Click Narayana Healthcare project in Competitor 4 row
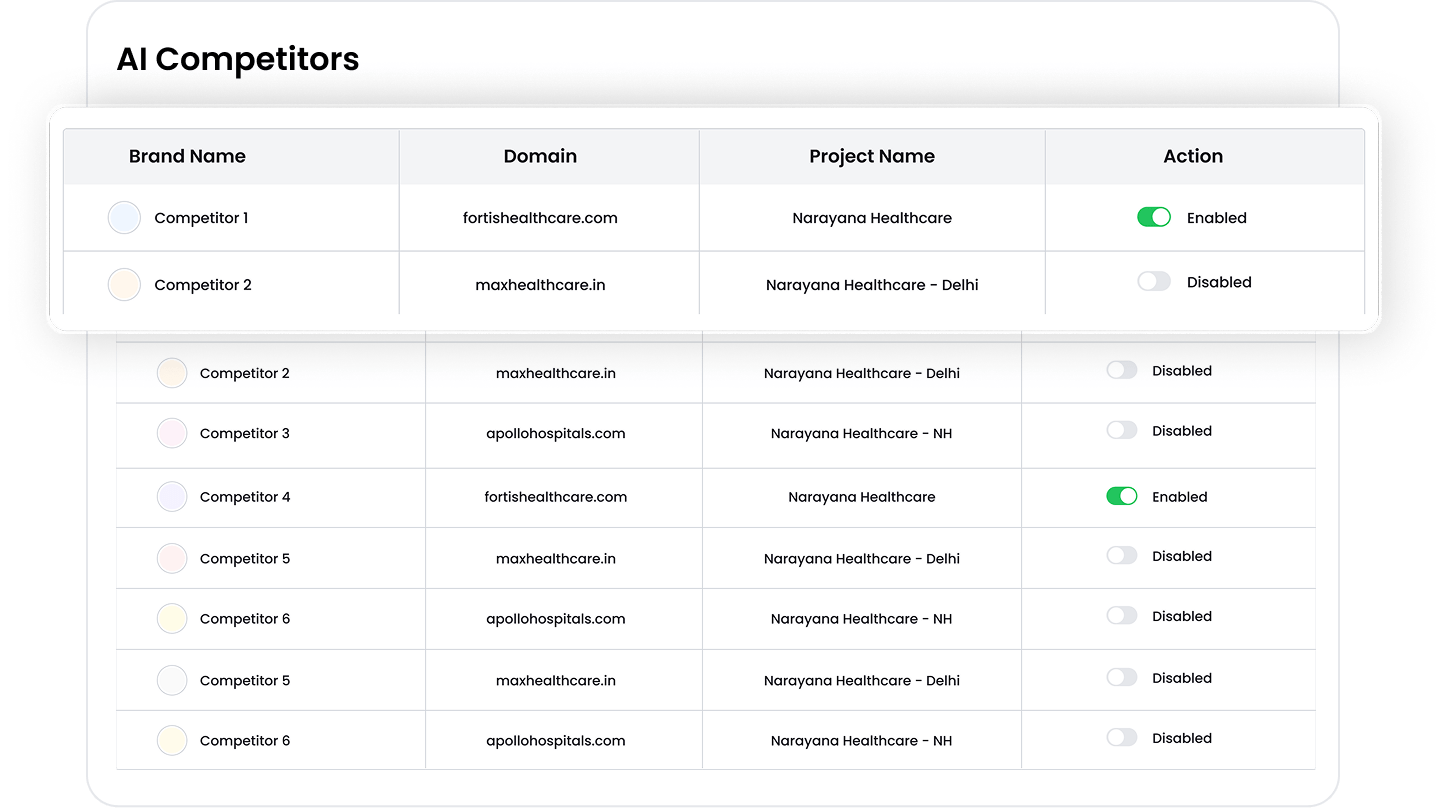This screenshot has width=1444, height=808. (861, 497)
